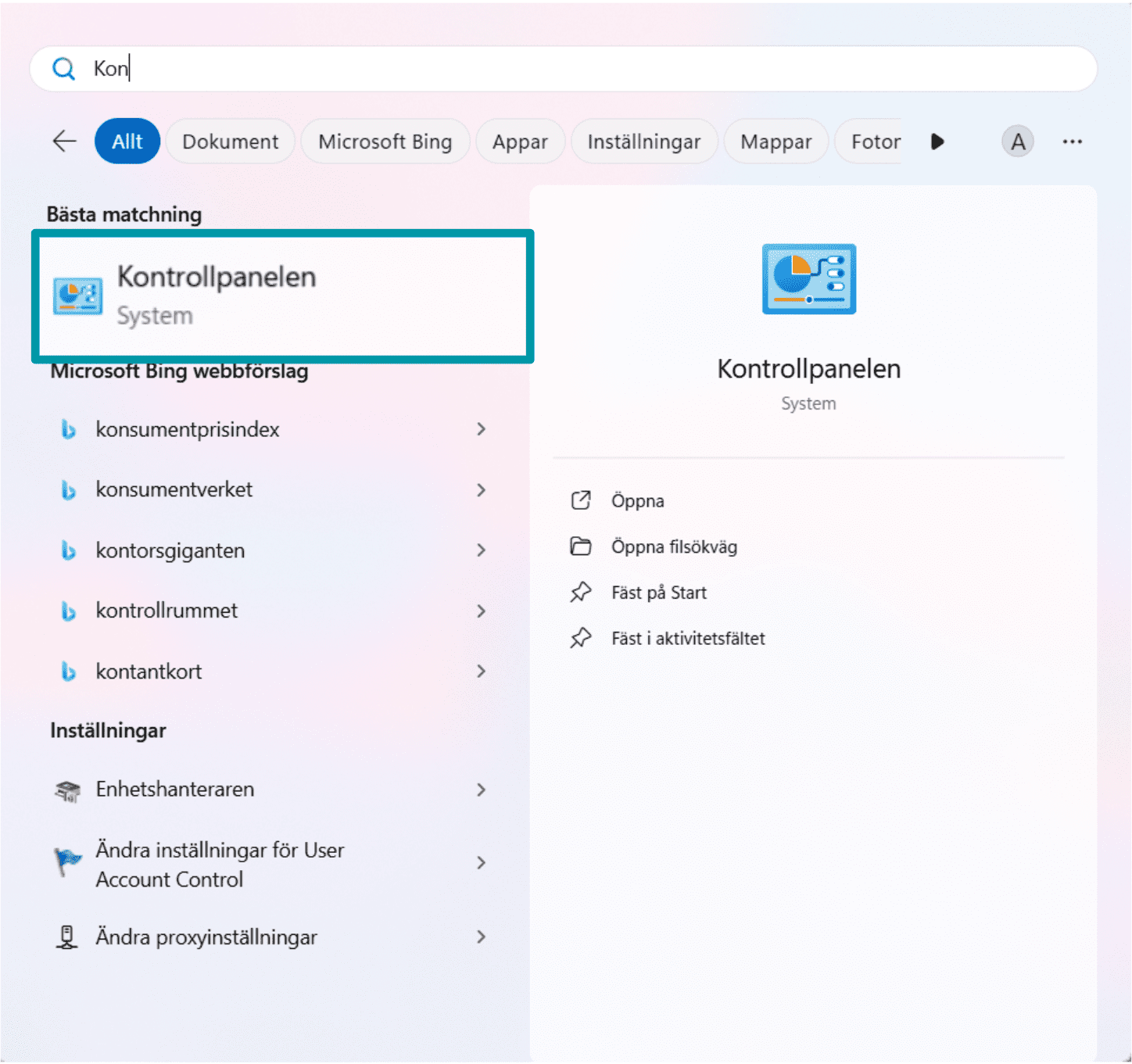The width and height of the screenshot is (1132, 1064).
Task: Switch to the Appar filter tab
Action: point(520,142)
